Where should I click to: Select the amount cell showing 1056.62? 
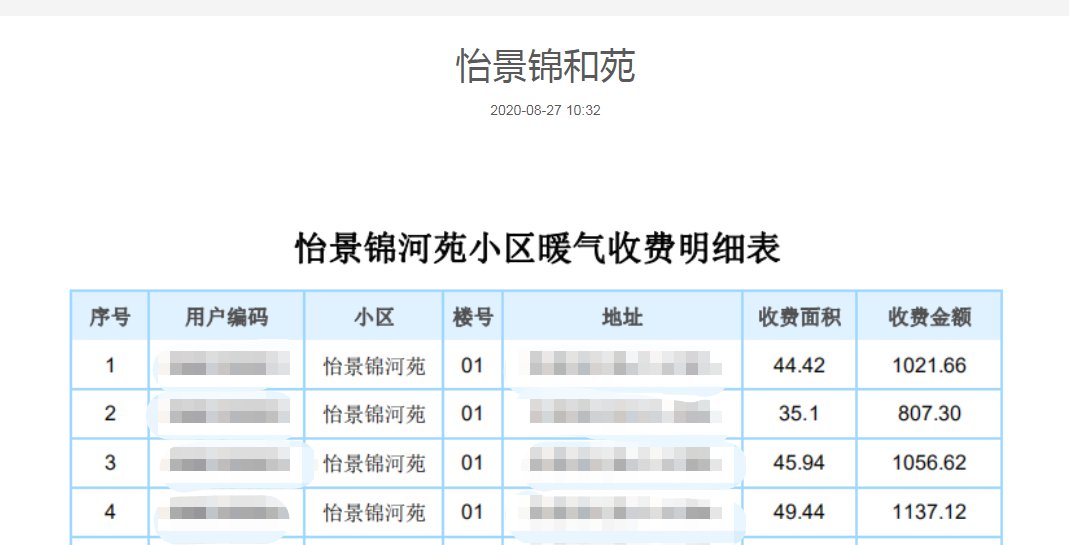pos(930,463)
